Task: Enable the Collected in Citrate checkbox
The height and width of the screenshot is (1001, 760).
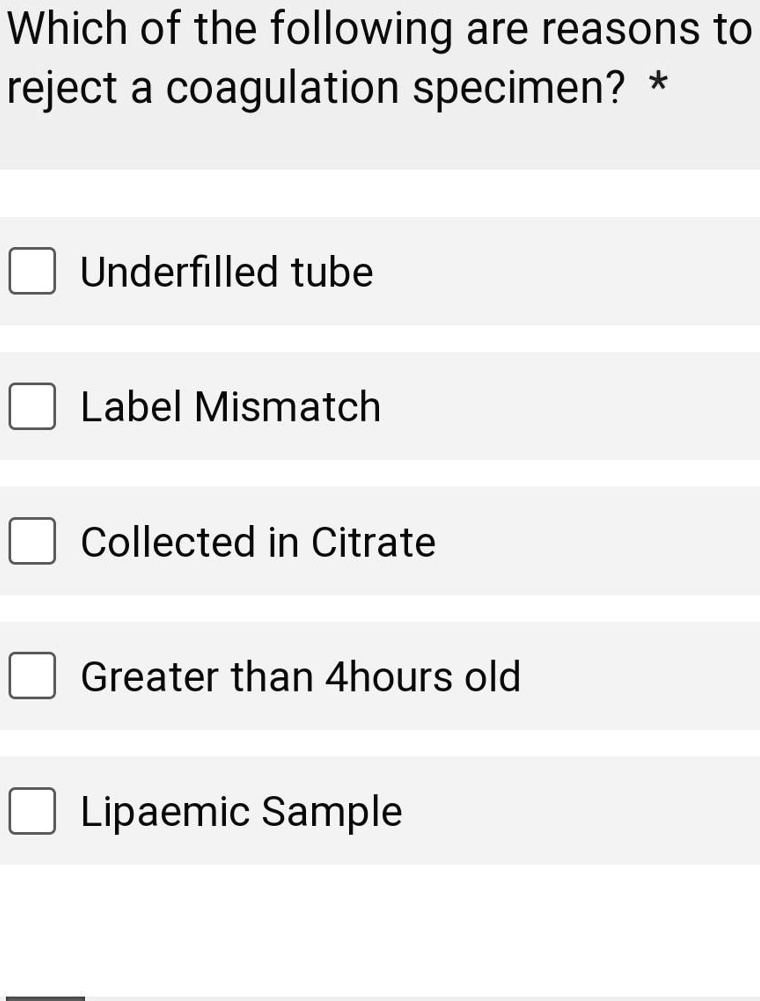Action: pyautogui.click(x=32, y=542)
